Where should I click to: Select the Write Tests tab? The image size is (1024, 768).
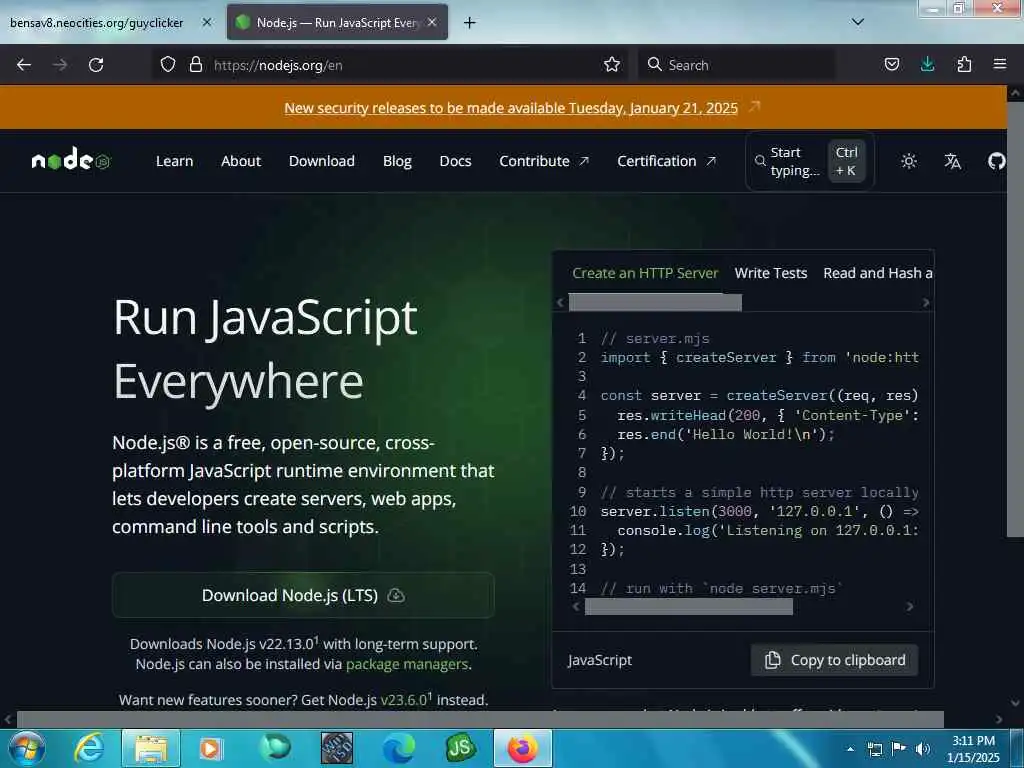[771, 273]
